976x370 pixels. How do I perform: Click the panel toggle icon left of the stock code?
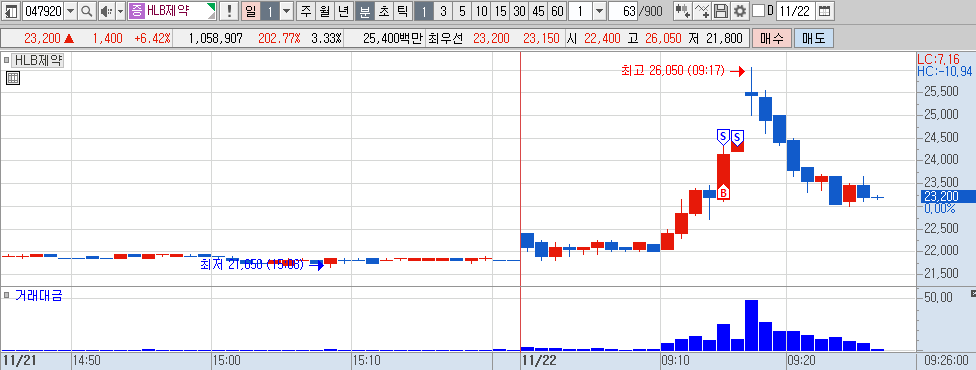tap(11, 11)
